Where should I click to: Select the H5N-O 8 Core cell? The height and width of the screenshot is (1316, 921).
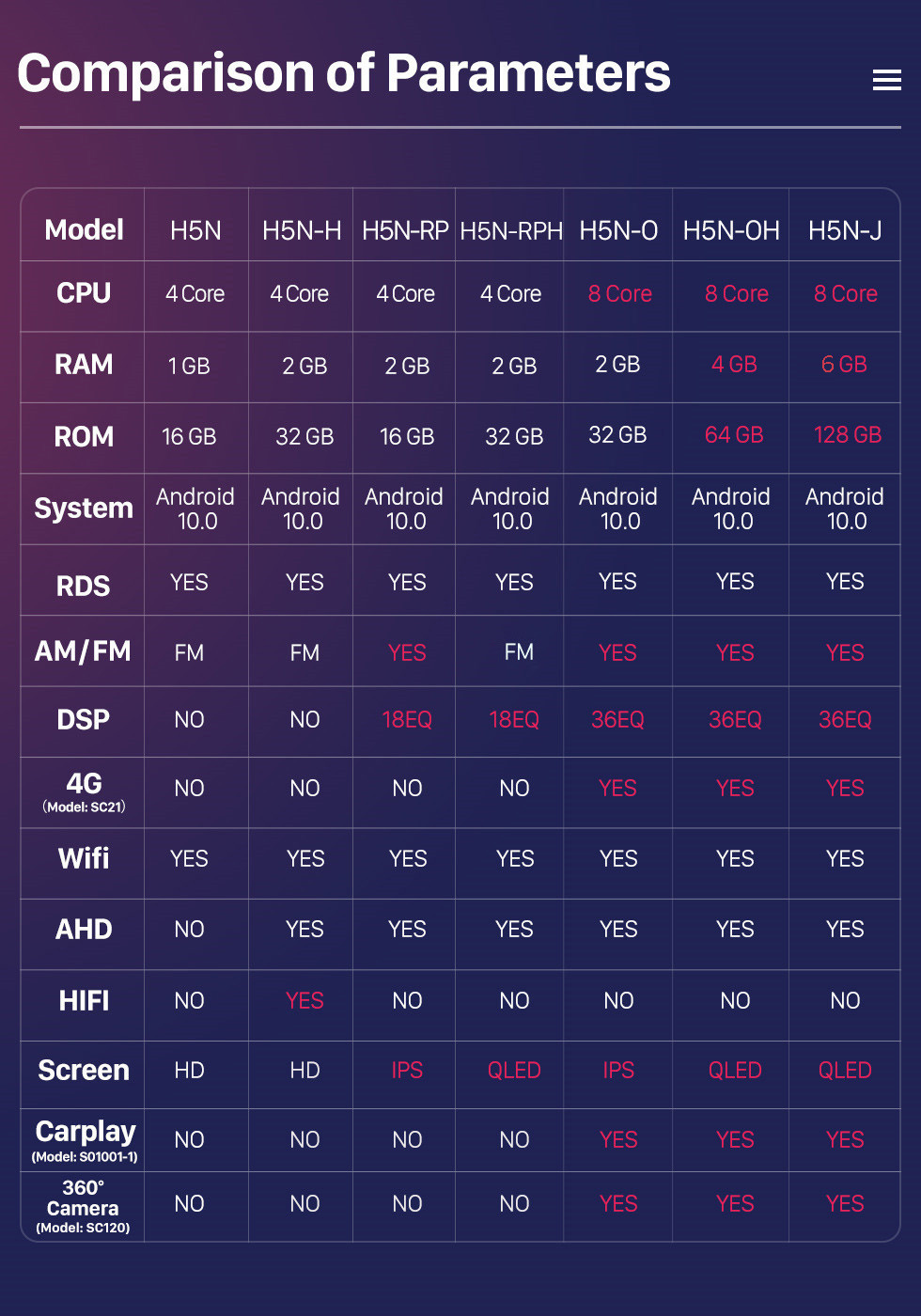[620, 294]
